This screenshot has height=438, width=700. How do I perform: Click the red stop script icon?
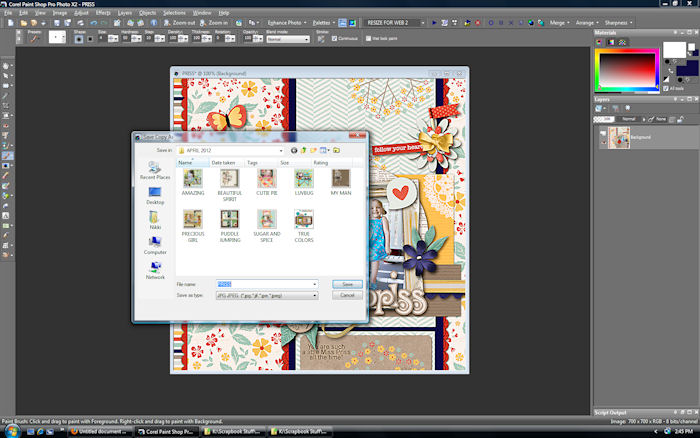[x=478, y=23]
